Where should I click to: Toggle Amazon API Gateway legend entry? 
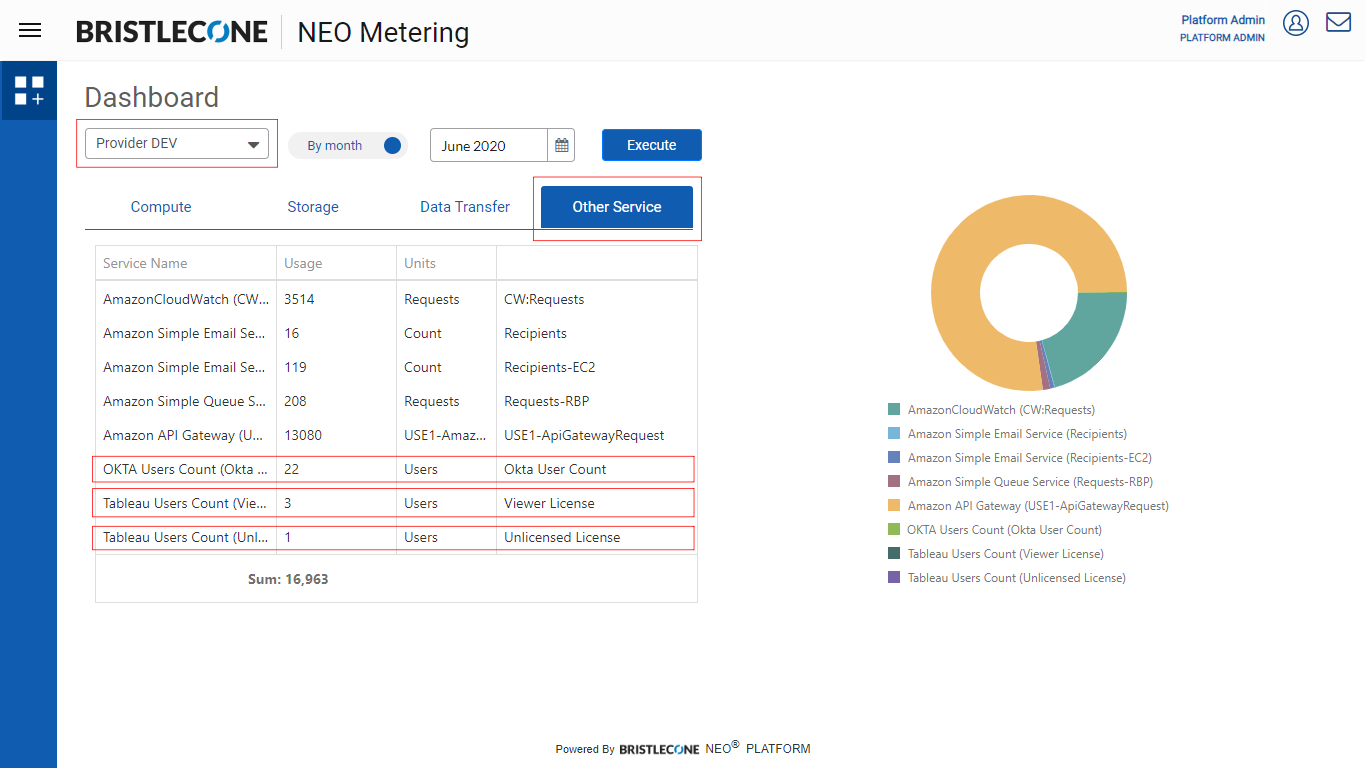click(1037, 506)
